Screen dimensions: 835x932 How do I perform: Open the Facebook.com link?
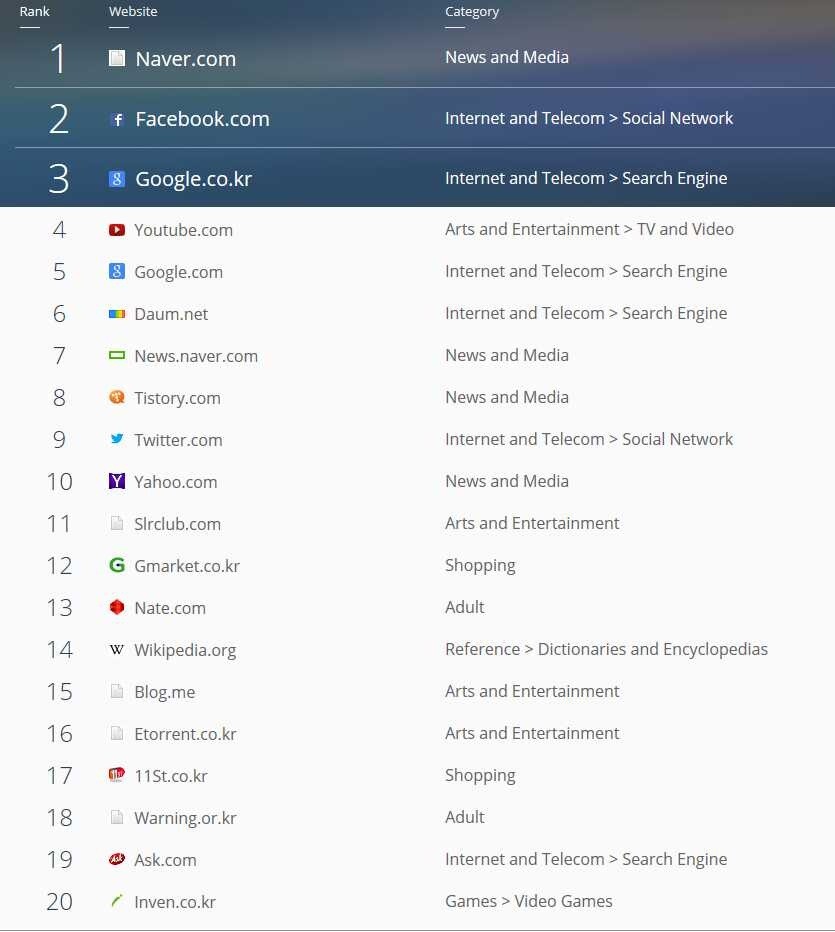[x=203, y=119]
